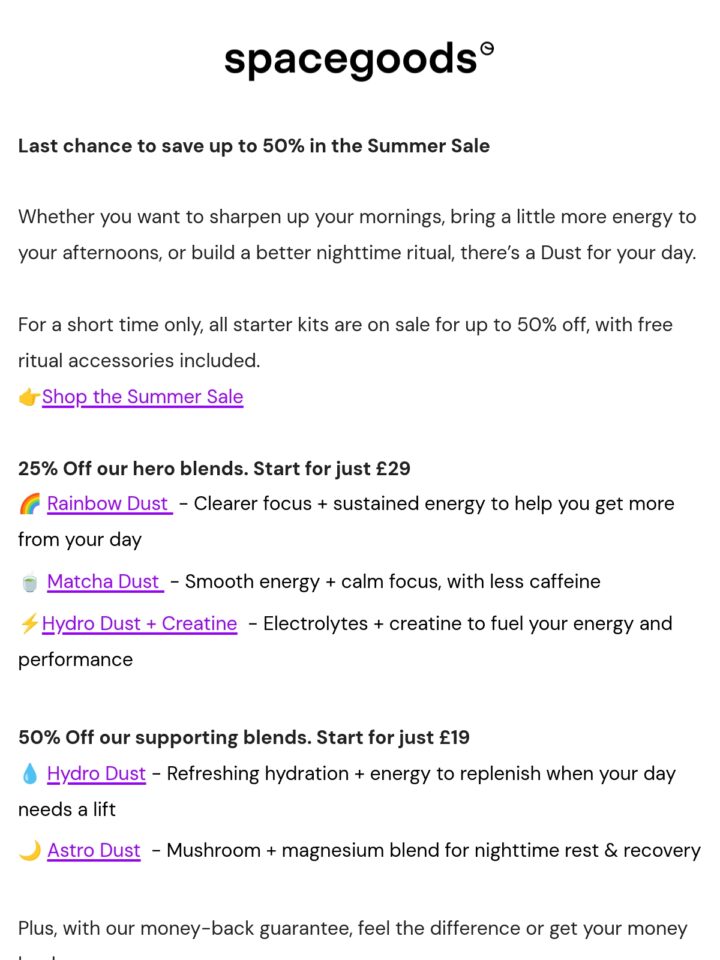Click the 50% Off supporting blends heading
This screenshot has height=960, width=720.
pyautogui.click(x=244, y=738)
